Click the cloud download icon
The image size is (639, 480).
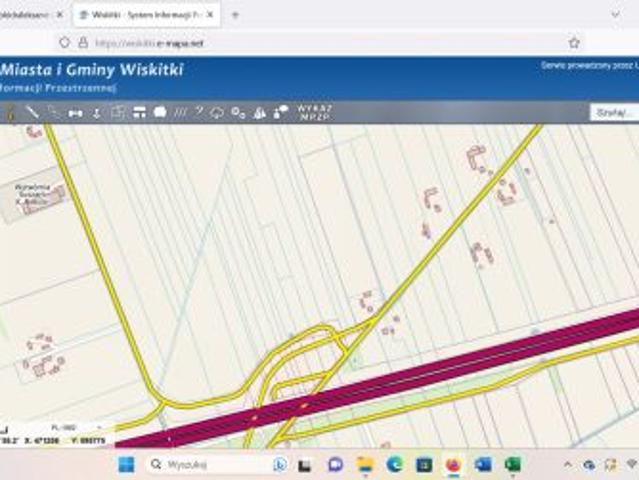[217, 112]
